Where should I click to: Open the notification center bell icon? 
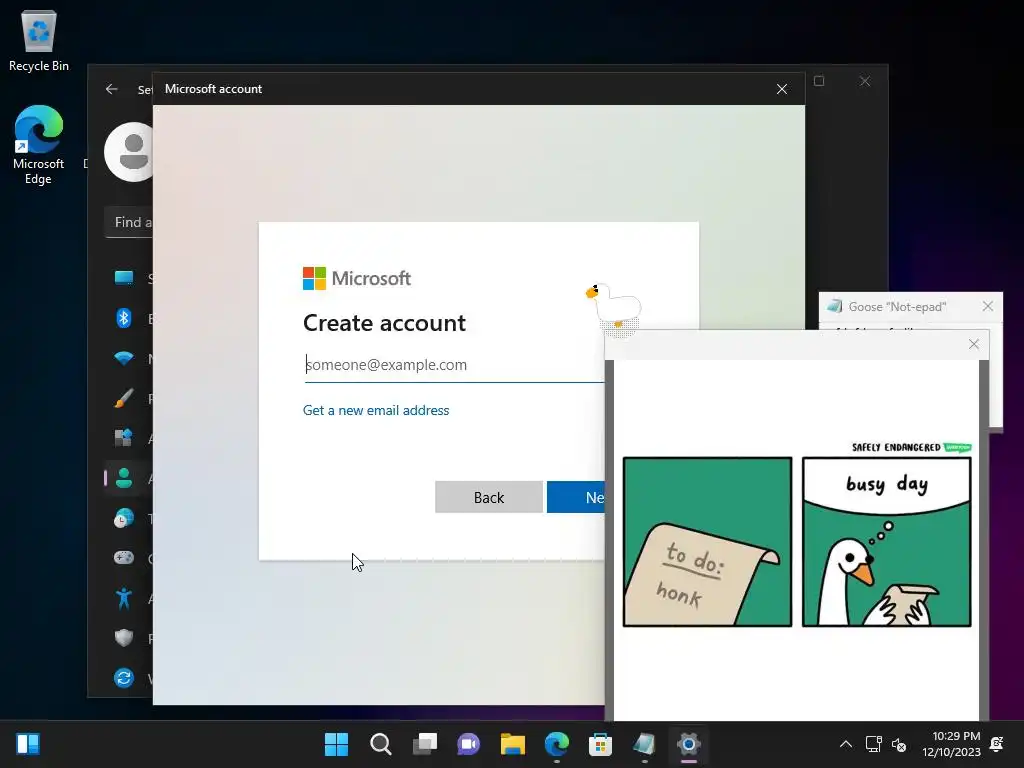(x=997, y=744)
